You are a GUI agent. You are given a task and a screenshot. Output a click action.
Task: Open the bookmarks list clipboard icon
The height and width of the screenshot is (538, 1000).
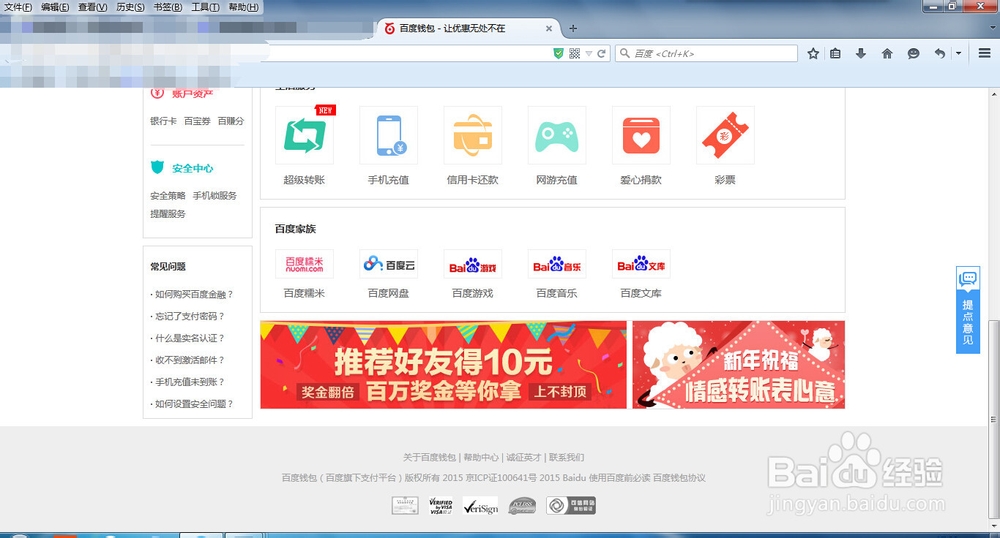[x=835, y=54]
